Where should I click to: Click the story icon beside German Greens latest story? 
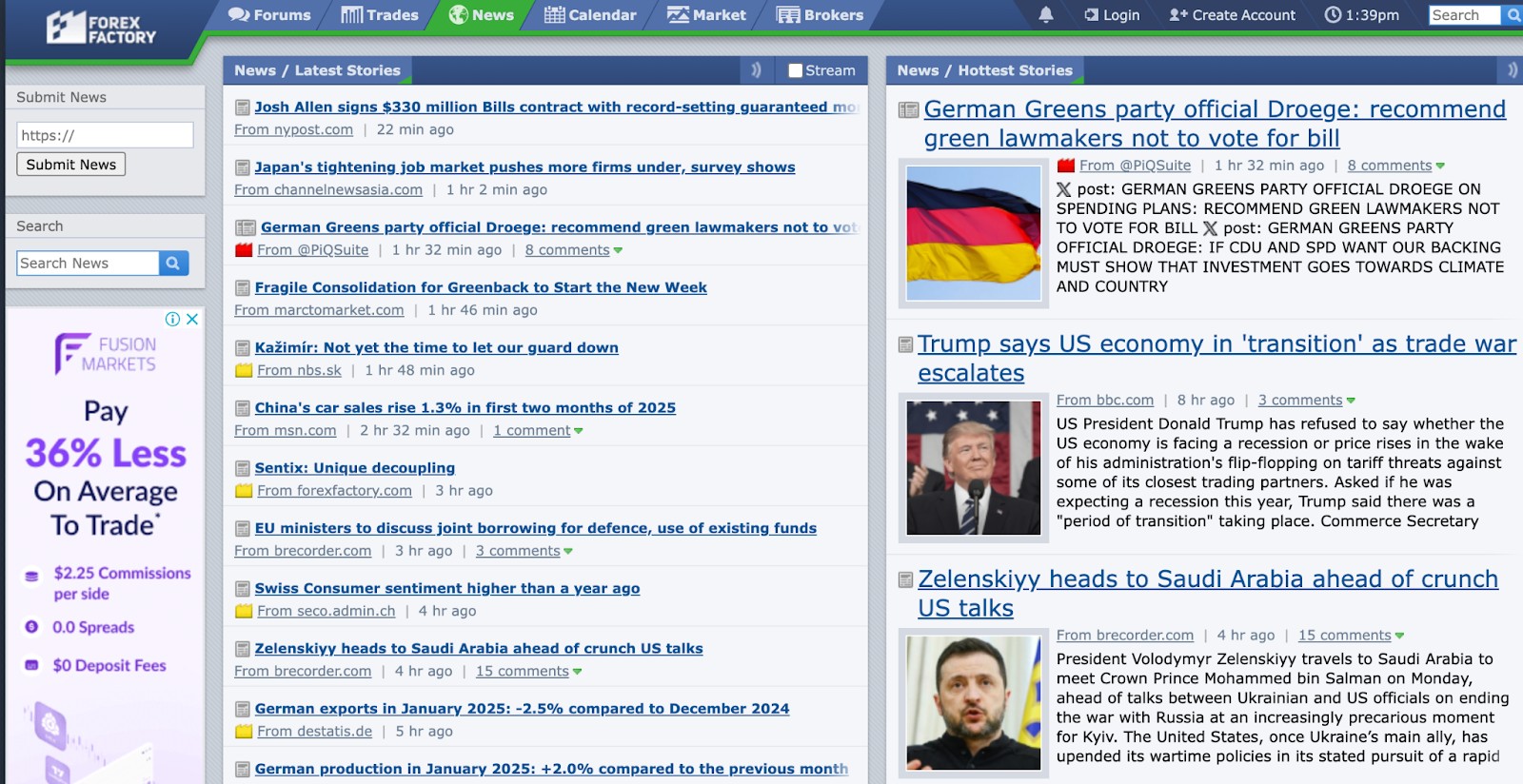[246, 227]
